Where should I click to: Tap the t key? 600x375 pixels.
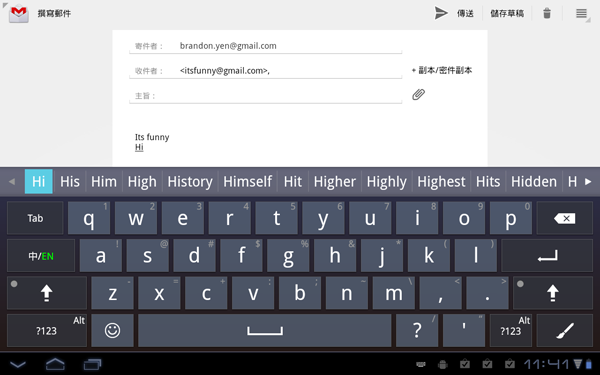tap(276, 218)
